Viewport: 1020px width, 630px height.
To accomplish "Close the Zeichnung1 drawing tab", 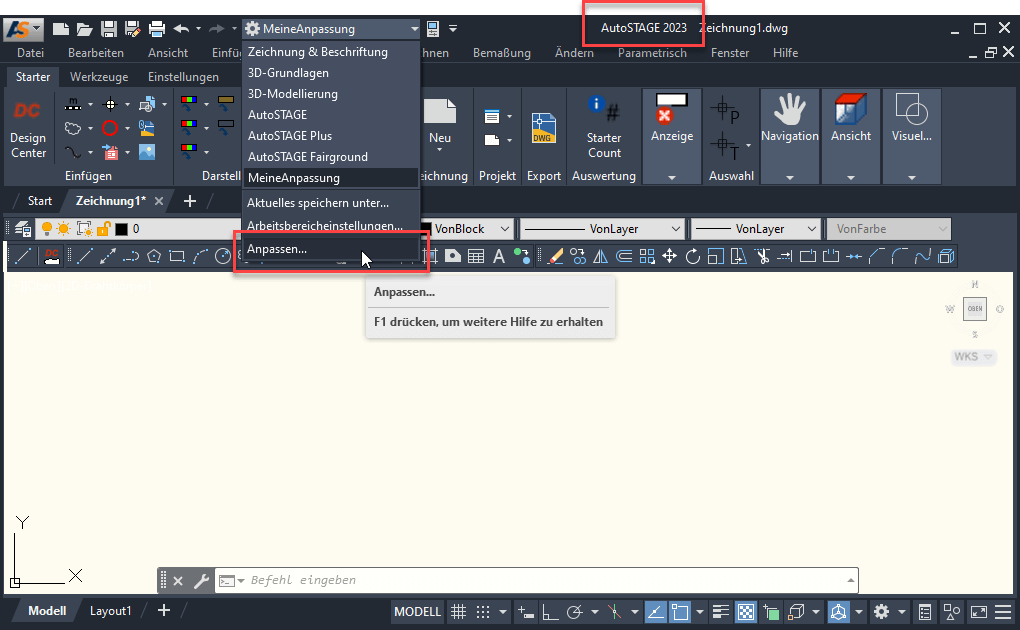I will pos(159,201).
